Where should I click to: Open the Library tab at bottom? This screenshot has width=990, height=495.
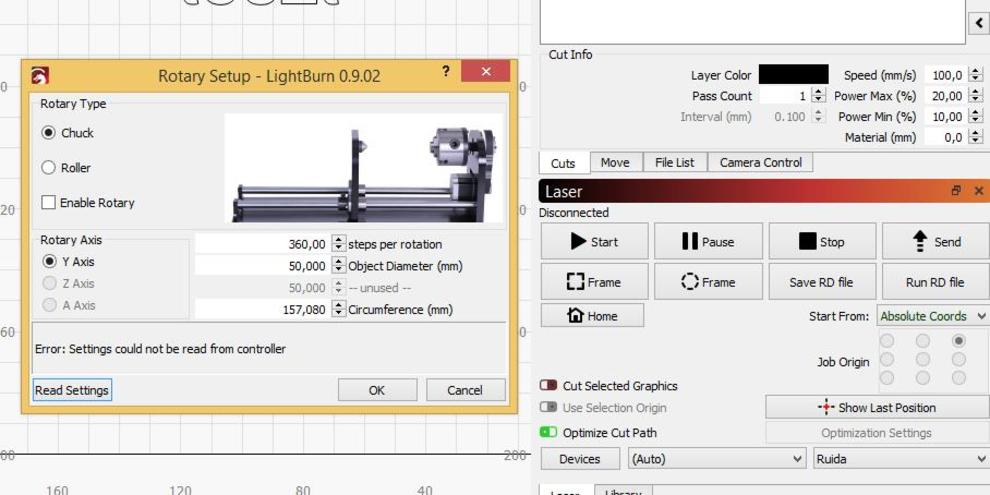(x=623, y=490)
